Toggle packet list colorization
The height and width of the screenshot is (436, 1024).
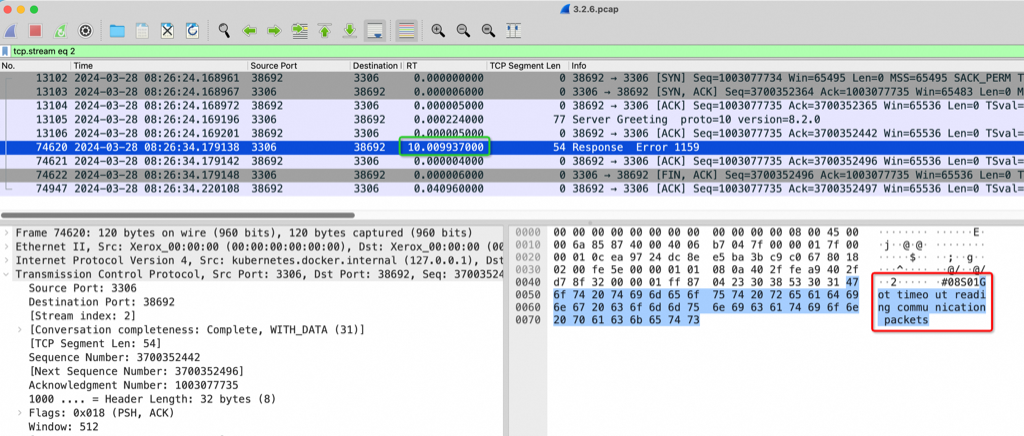(x=406, y=30)
